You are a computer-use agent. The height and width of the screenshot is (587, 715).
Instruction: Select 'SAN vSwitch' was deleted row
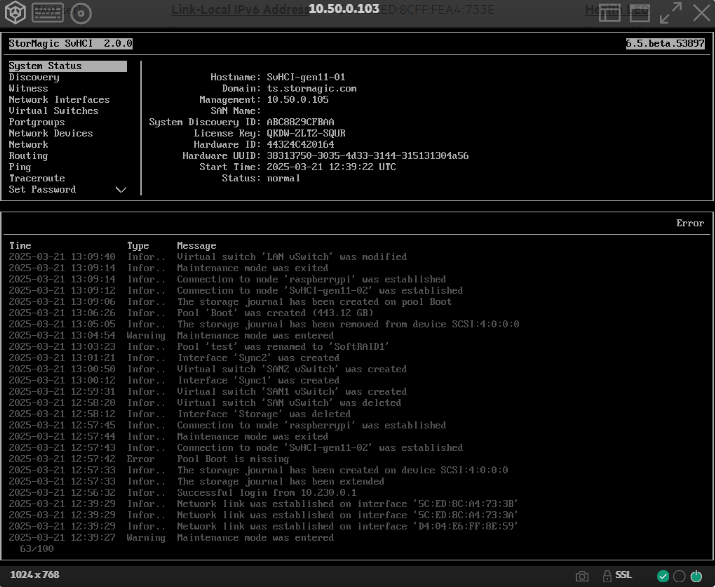tap(205, 403)
